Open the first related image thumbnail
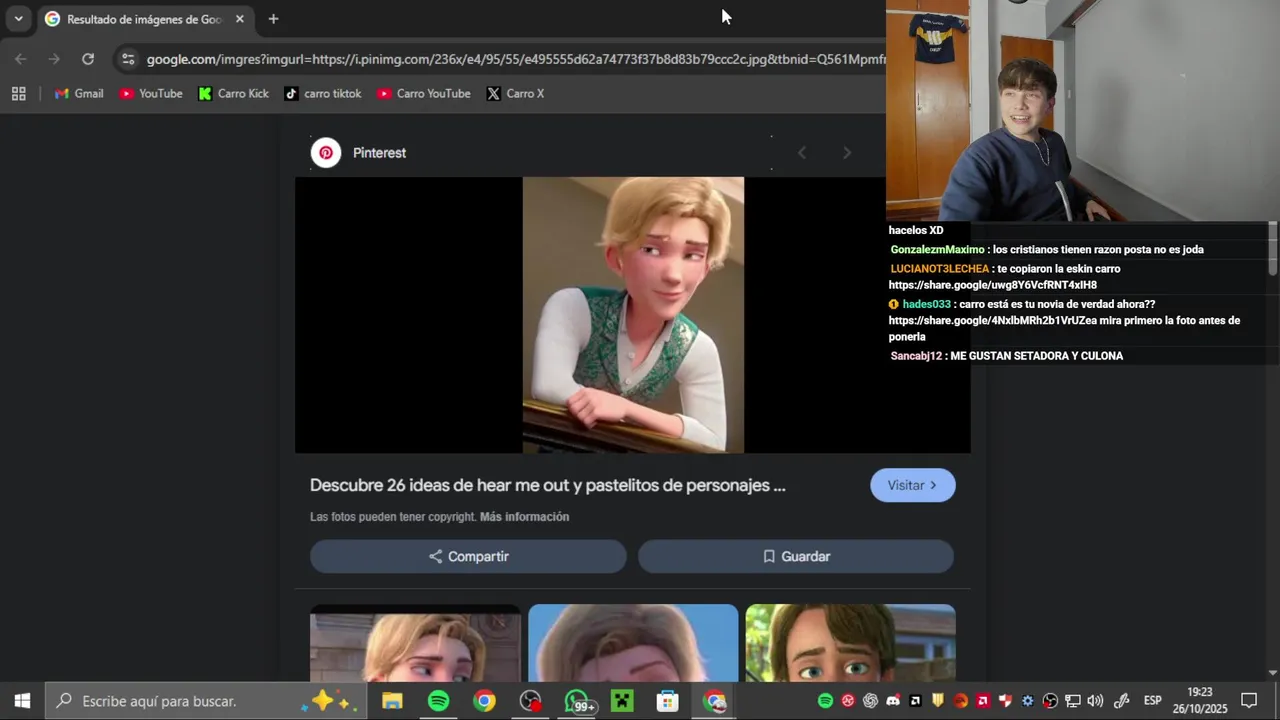This screenshot has width=1280, height=720. click(415, 643)
